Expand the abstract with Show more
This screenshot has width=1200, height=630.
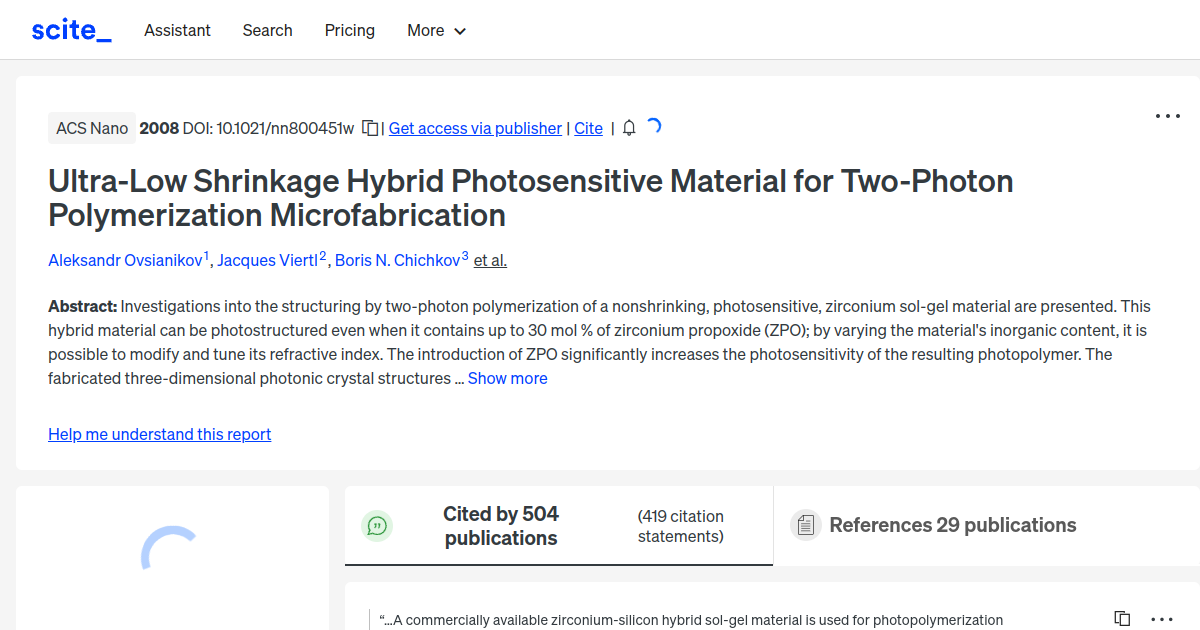507,378
